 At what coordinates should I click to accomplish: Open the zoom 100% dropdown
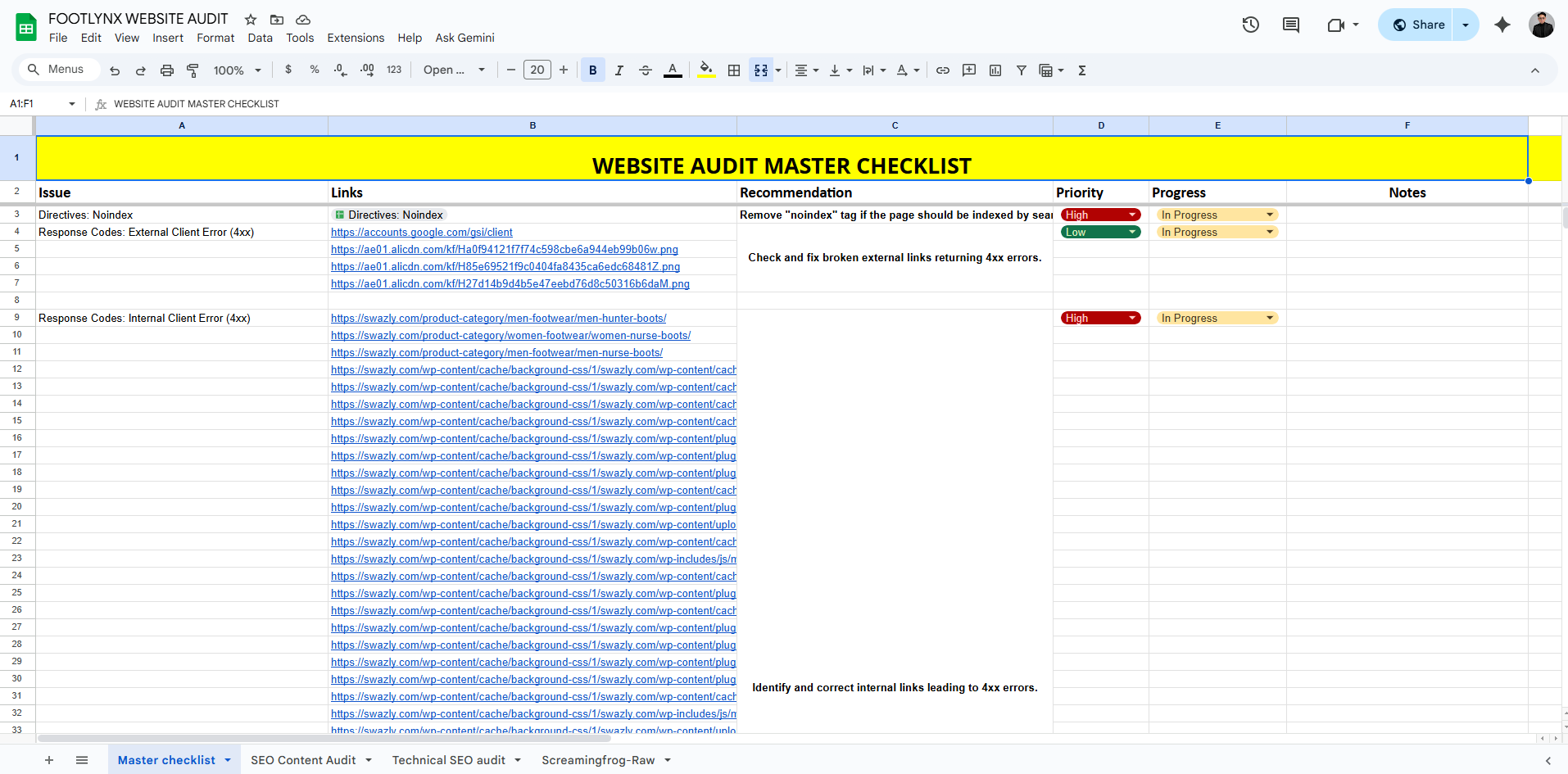point(238,70)
